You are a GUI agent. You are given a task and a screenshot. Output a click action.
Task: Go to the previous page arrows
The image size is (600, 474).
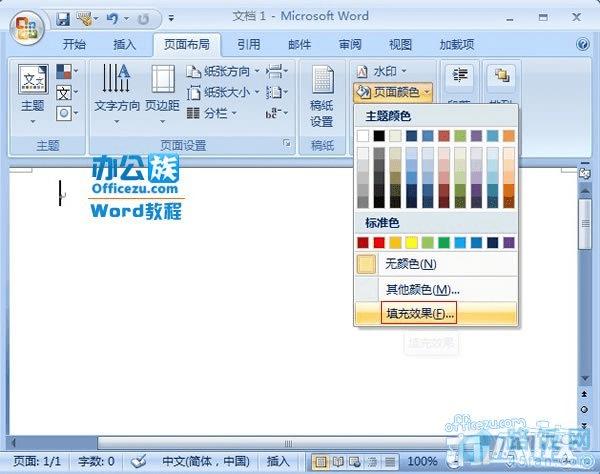[x=584, y=394]
